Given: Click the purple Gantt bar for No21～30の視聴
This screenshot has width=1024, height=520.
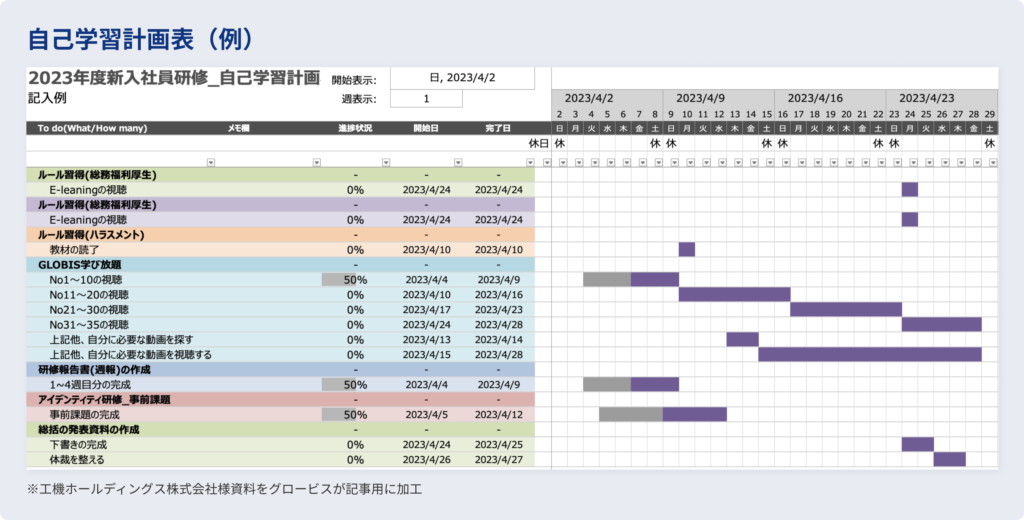Looking at the screenshot, I should coord(846,310).
